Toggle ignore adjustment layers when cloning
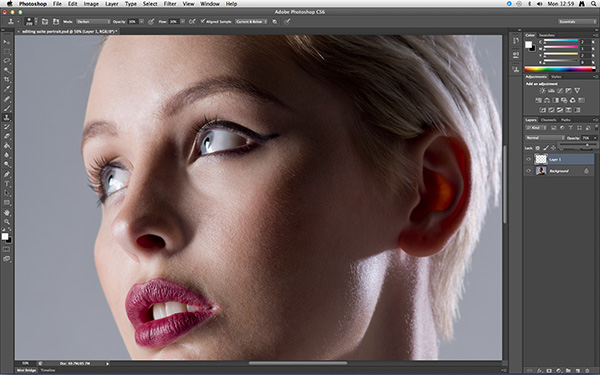 [275, 22]
